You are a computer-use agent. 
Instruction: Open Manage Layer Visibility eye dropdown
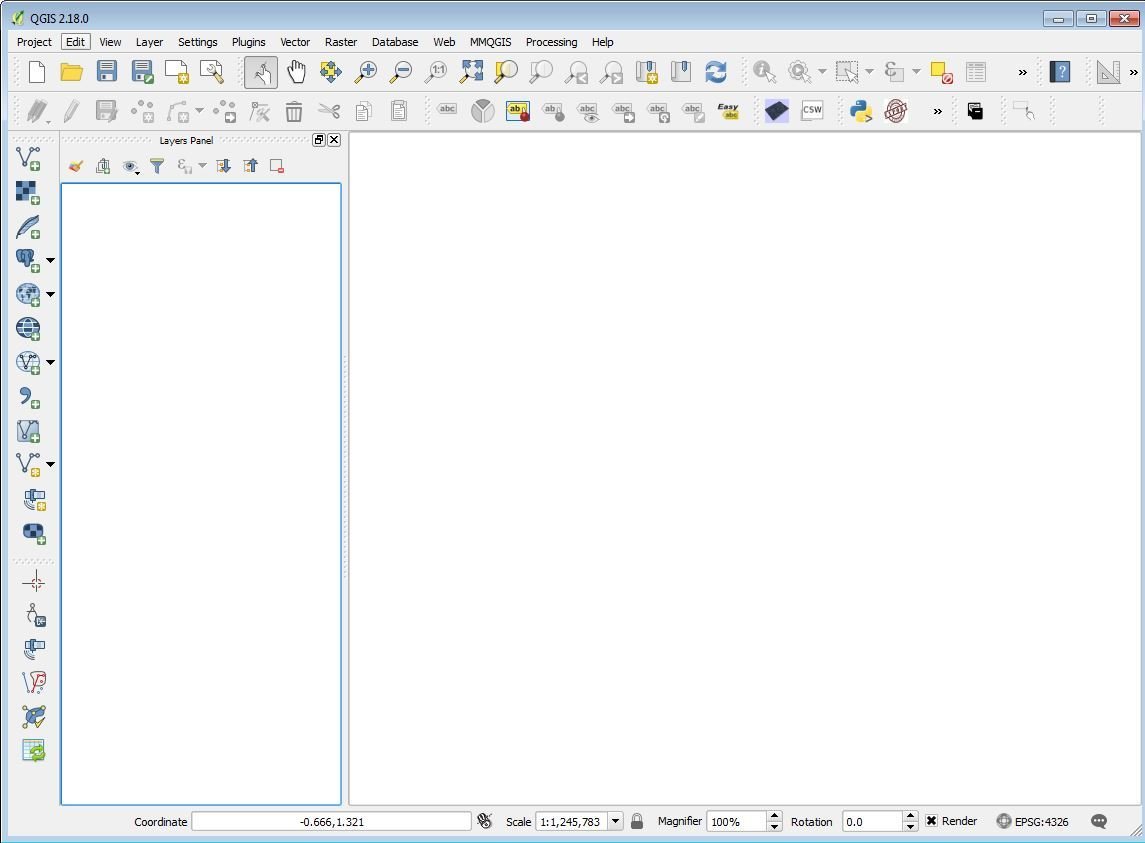[131, 167]
